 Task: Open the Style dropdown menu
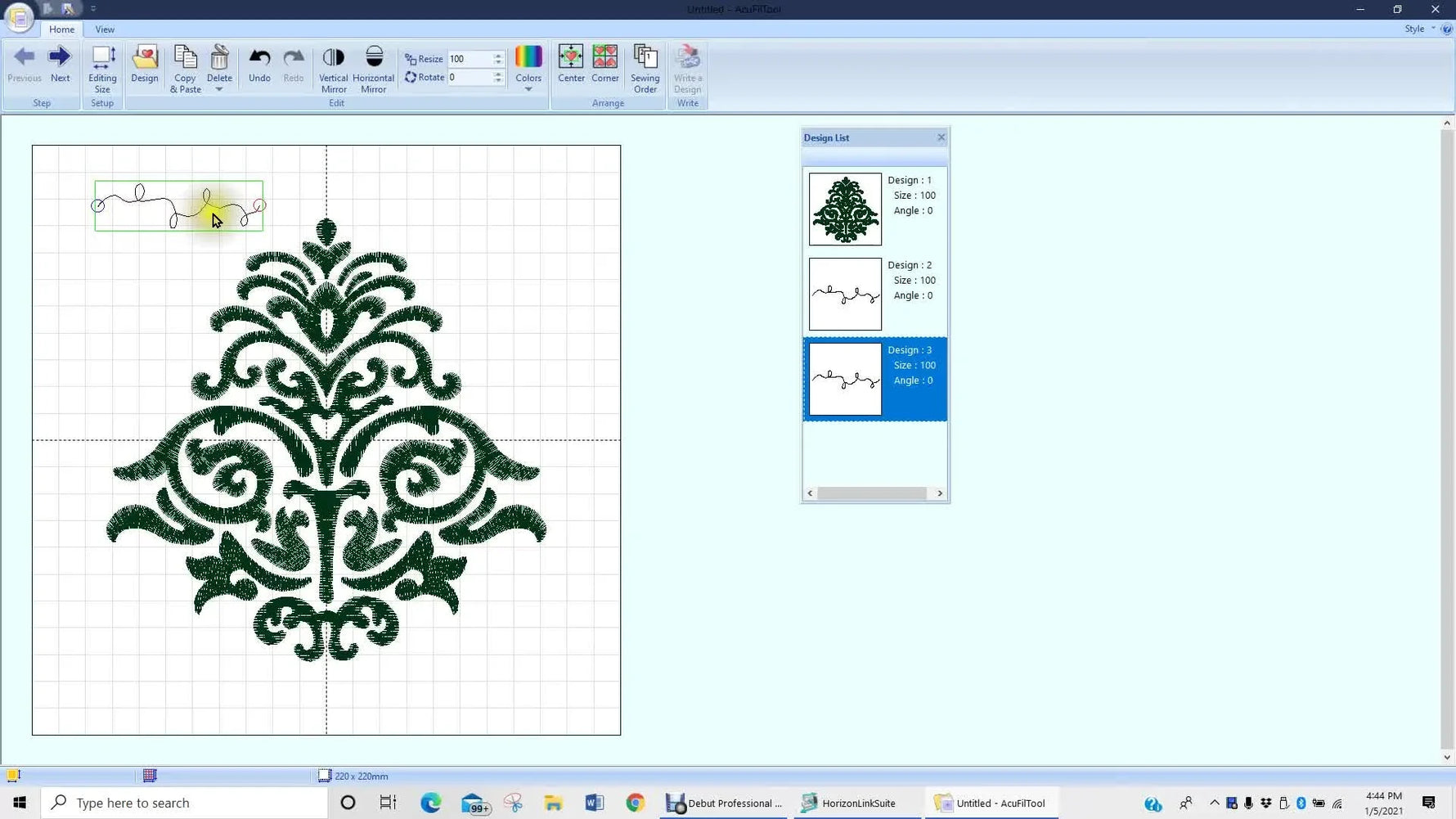pos(1419,29)
